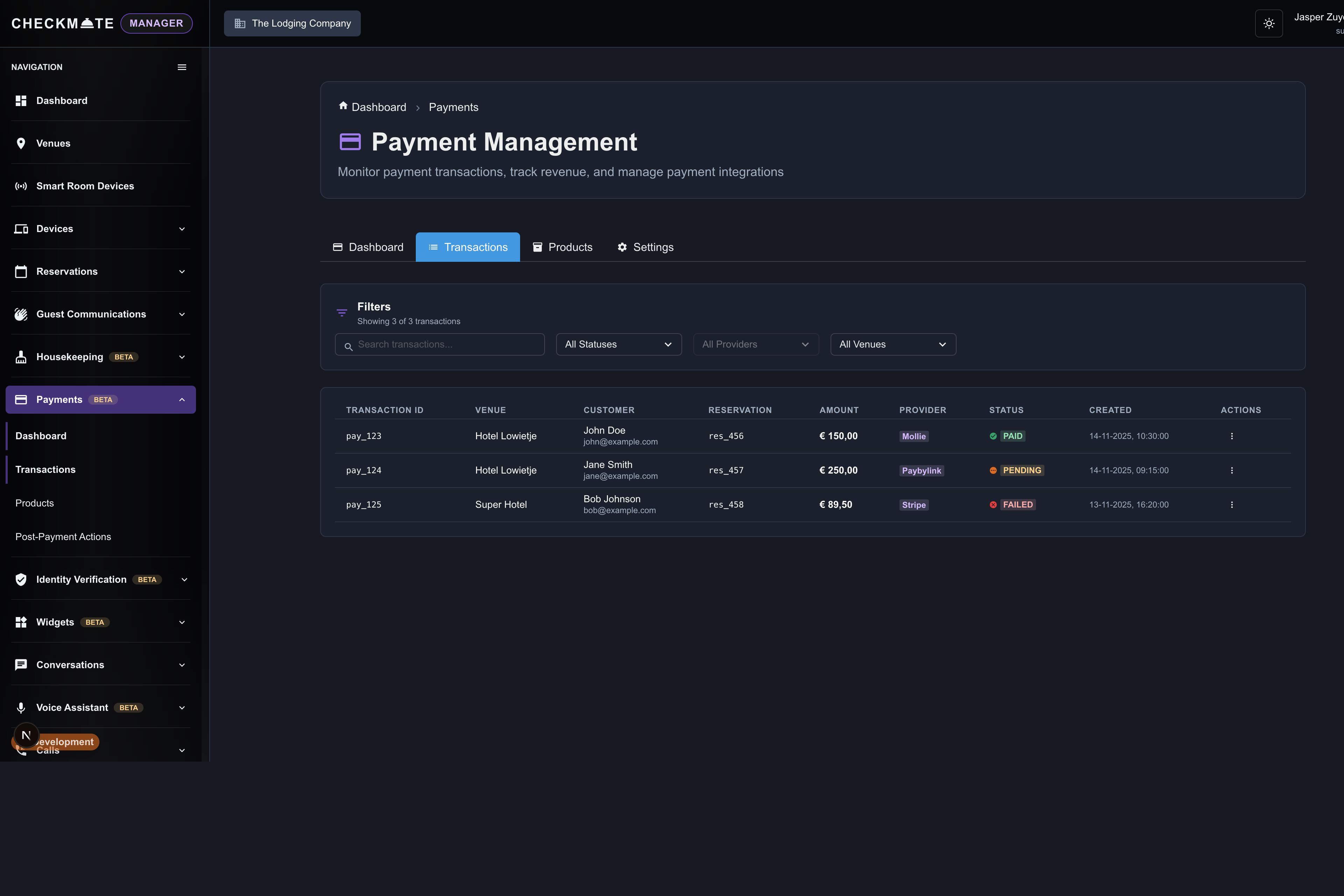Click the CHECKMATE logo
The height and width of the screenshot is (896, 1344).
pyautogui.click(x=63, y=23)
